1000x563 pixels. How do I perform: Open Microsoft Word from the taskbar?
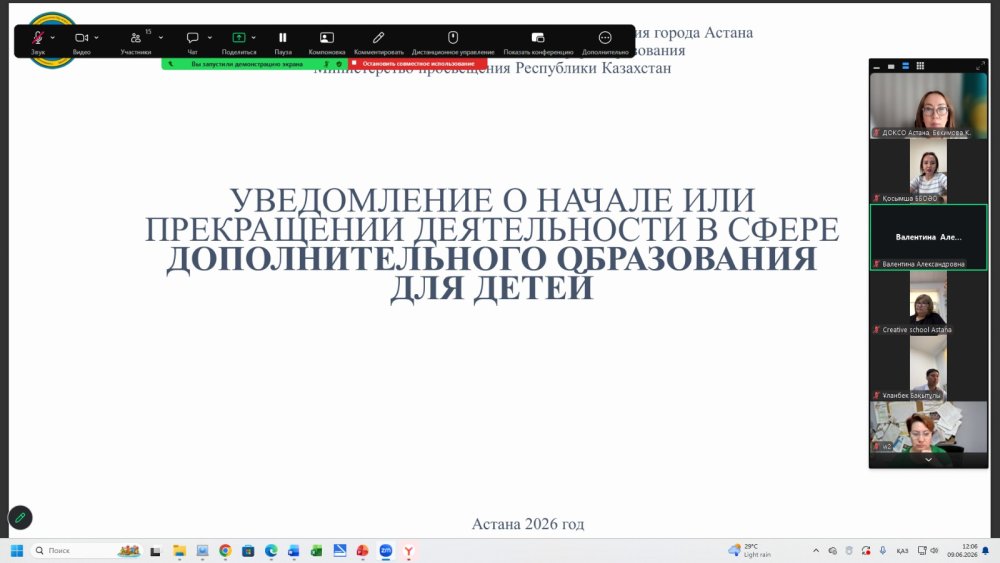point(293,551)
